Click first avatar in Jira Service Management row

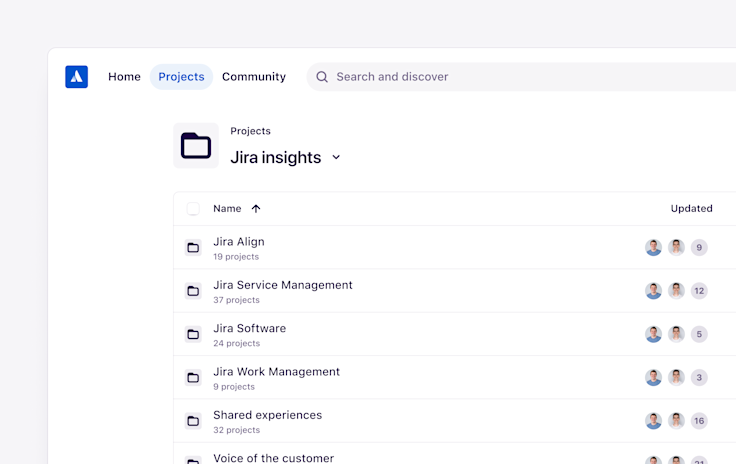tap(653, 291)
